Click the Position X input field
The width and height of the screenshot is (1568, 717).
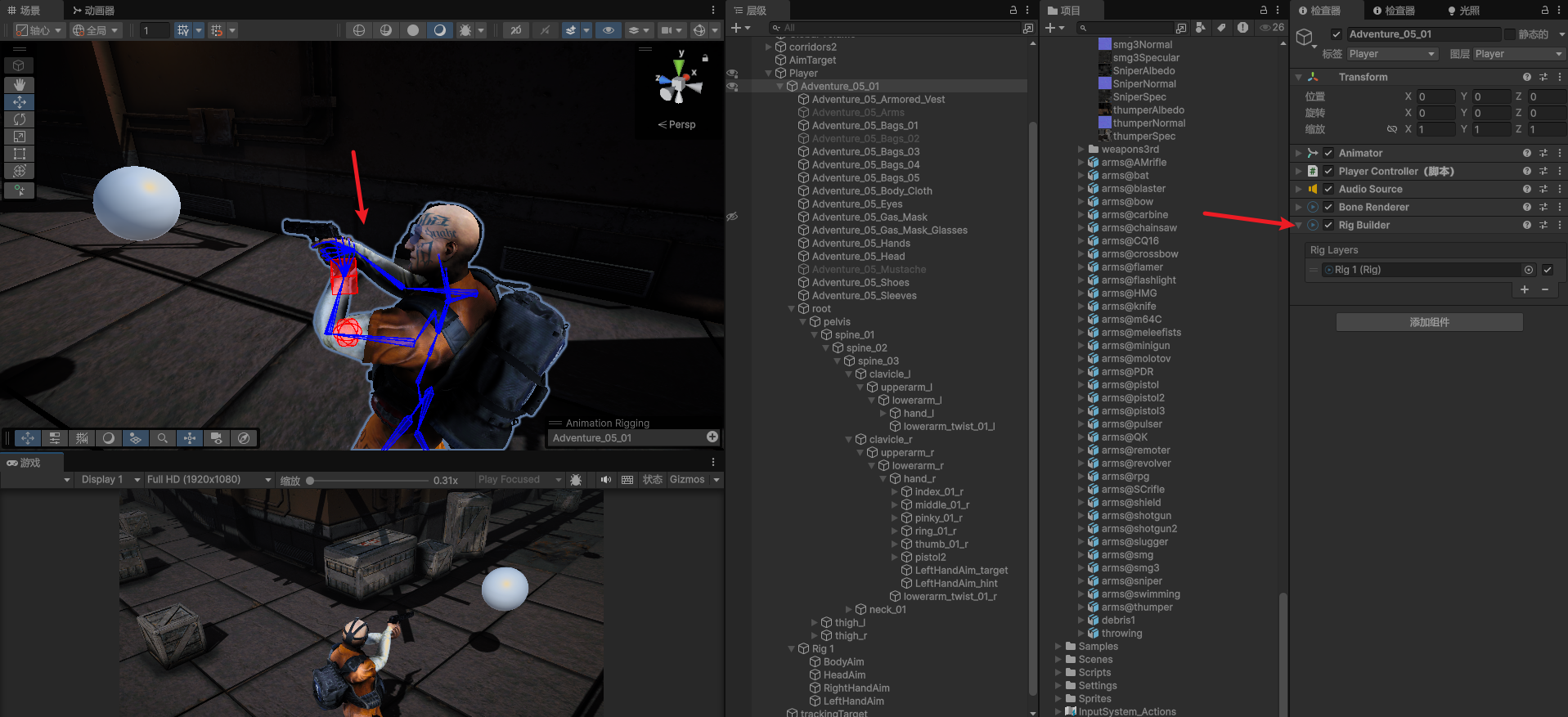pyautogui.click(x=1435, y=96)
